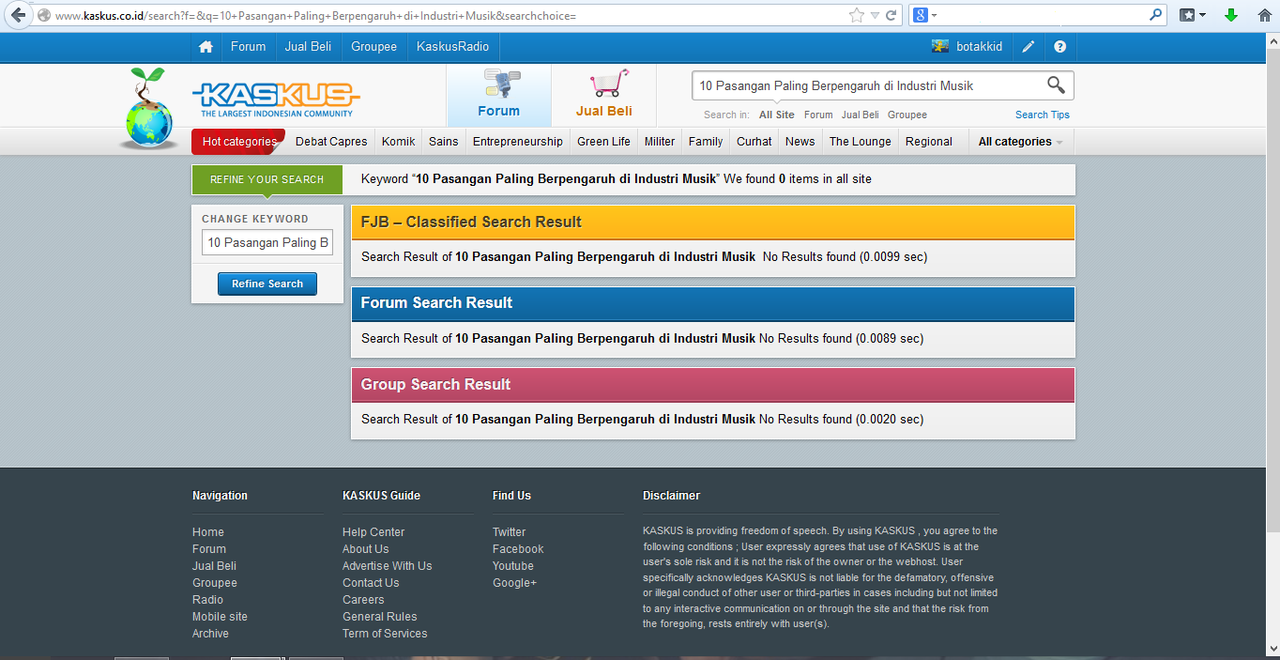
Task: Select All Site search scope
Action: pyautogui.click(x=777, y=115)
